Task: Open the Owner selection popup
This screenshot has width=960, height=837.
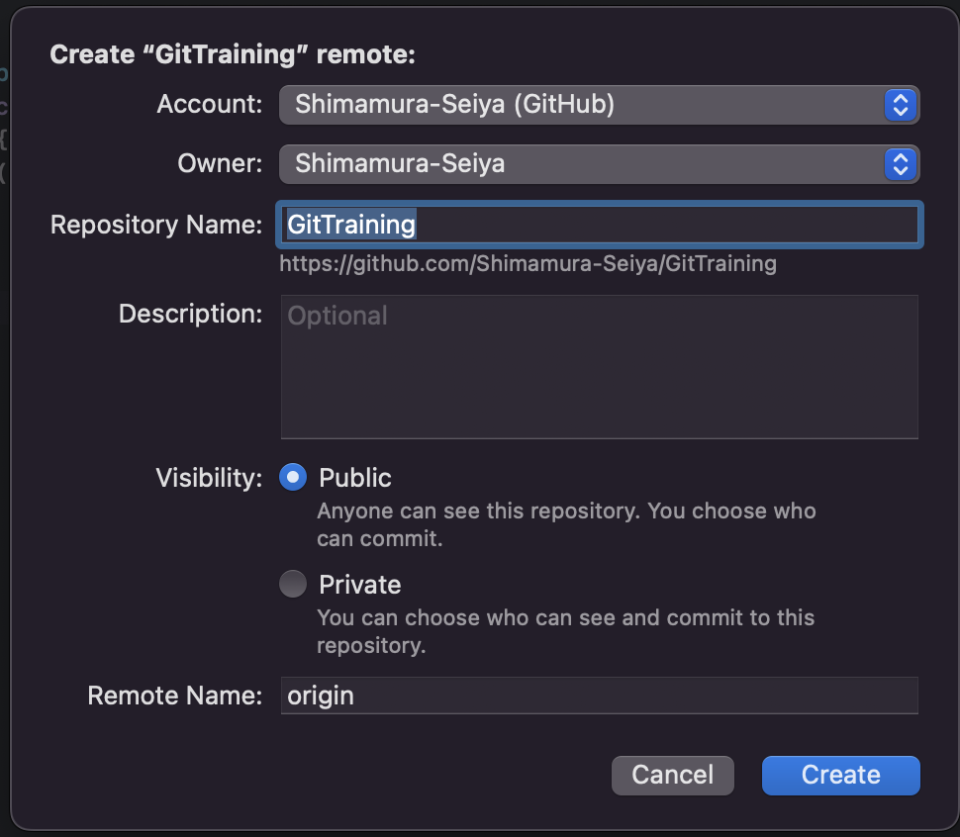Action: click(x=600, y=164)
